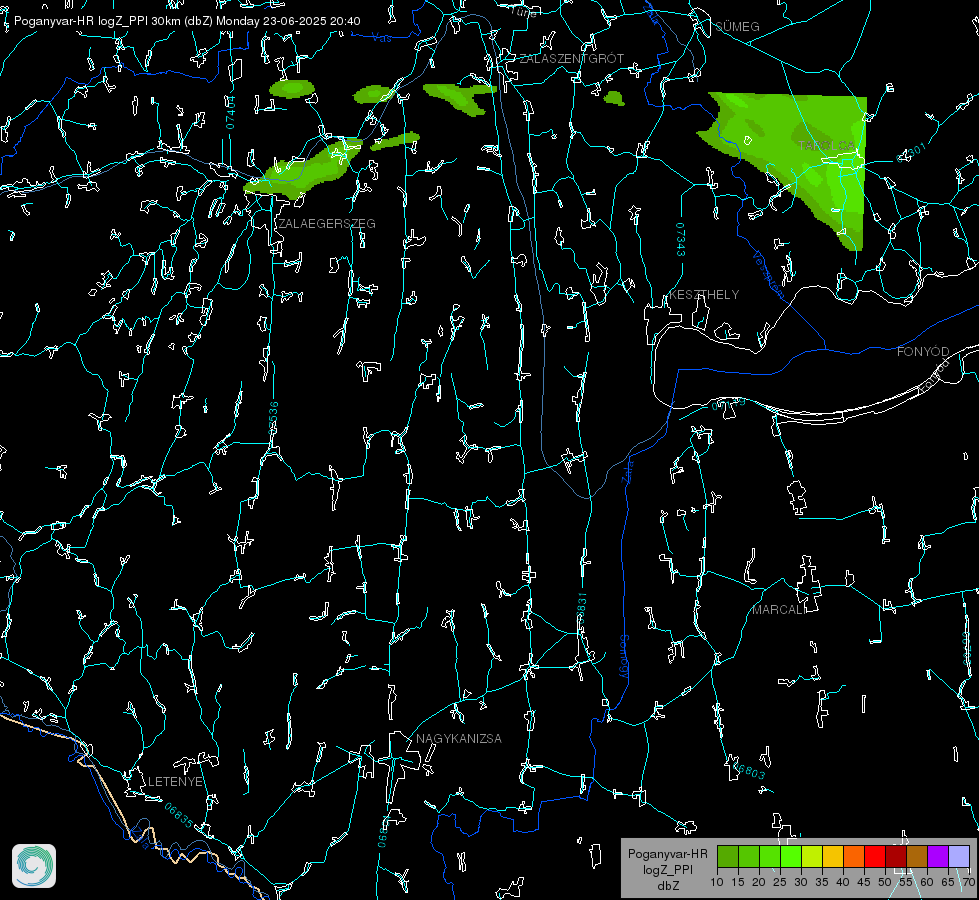Select the dark red 50-55 dBZ swatch
979x900 pixels.
(x=895, y=856)
